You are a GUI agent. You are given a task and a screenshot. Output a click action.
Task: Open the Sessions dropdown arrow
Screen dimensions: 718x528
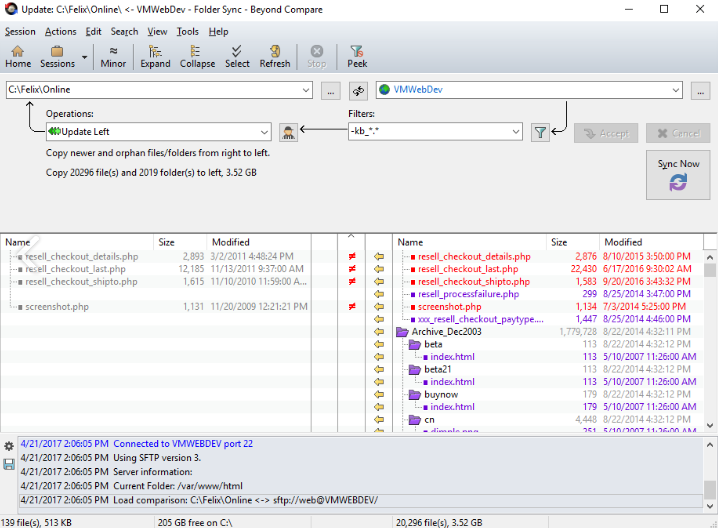coord(84,57)
